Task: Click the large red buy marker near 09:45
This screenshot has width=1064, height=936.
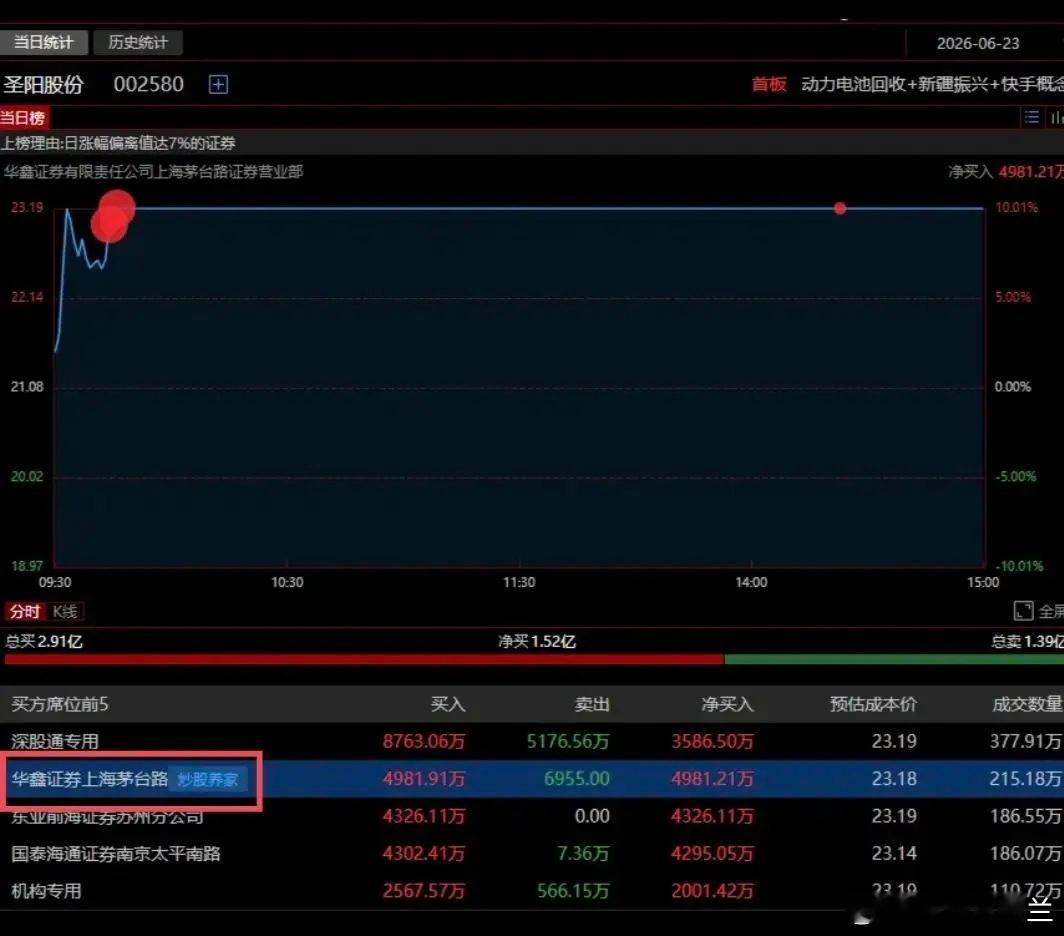Action: coord(113,216)
